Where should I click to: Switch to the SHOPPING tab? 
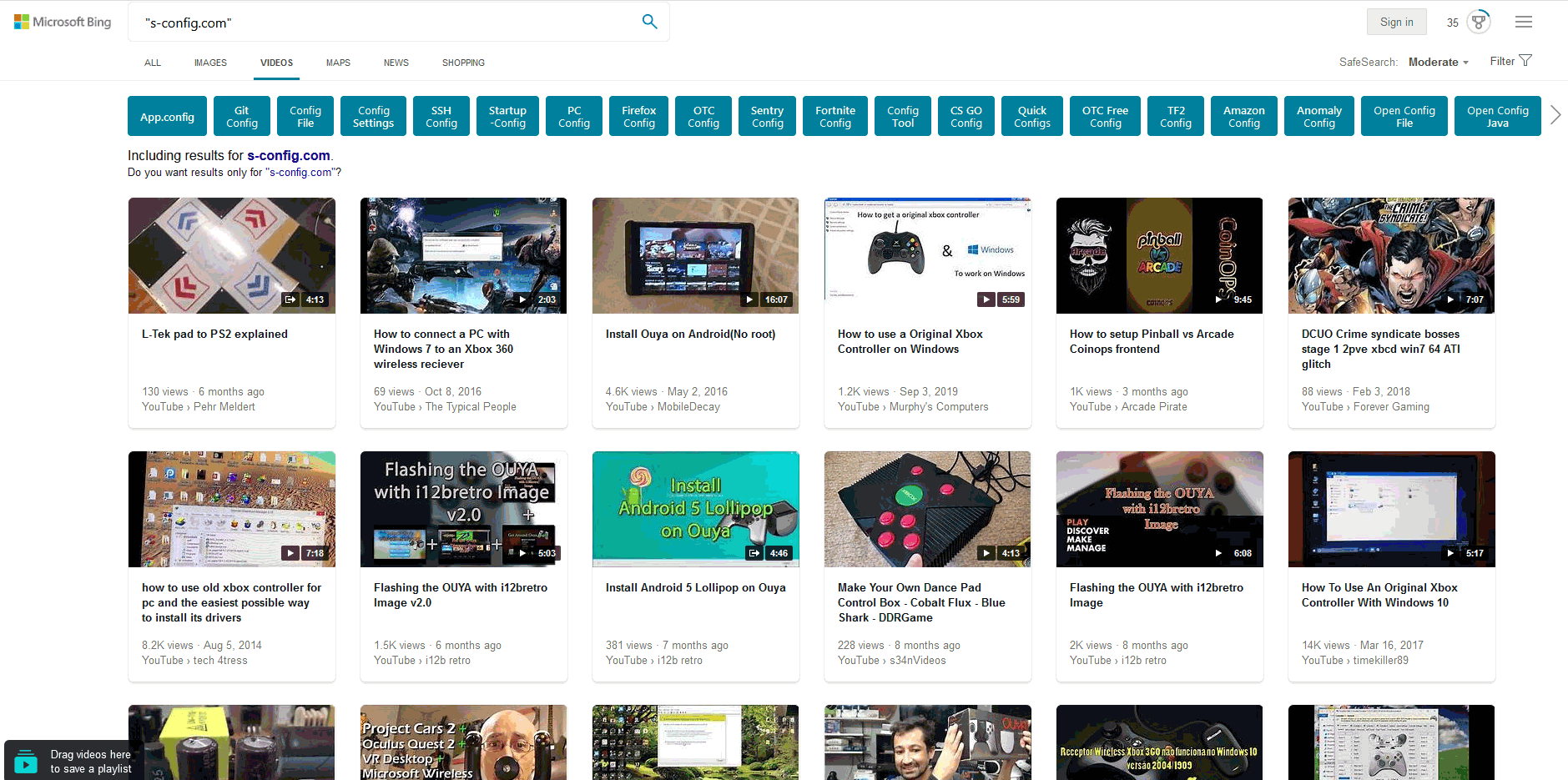(x=463, y=63)
